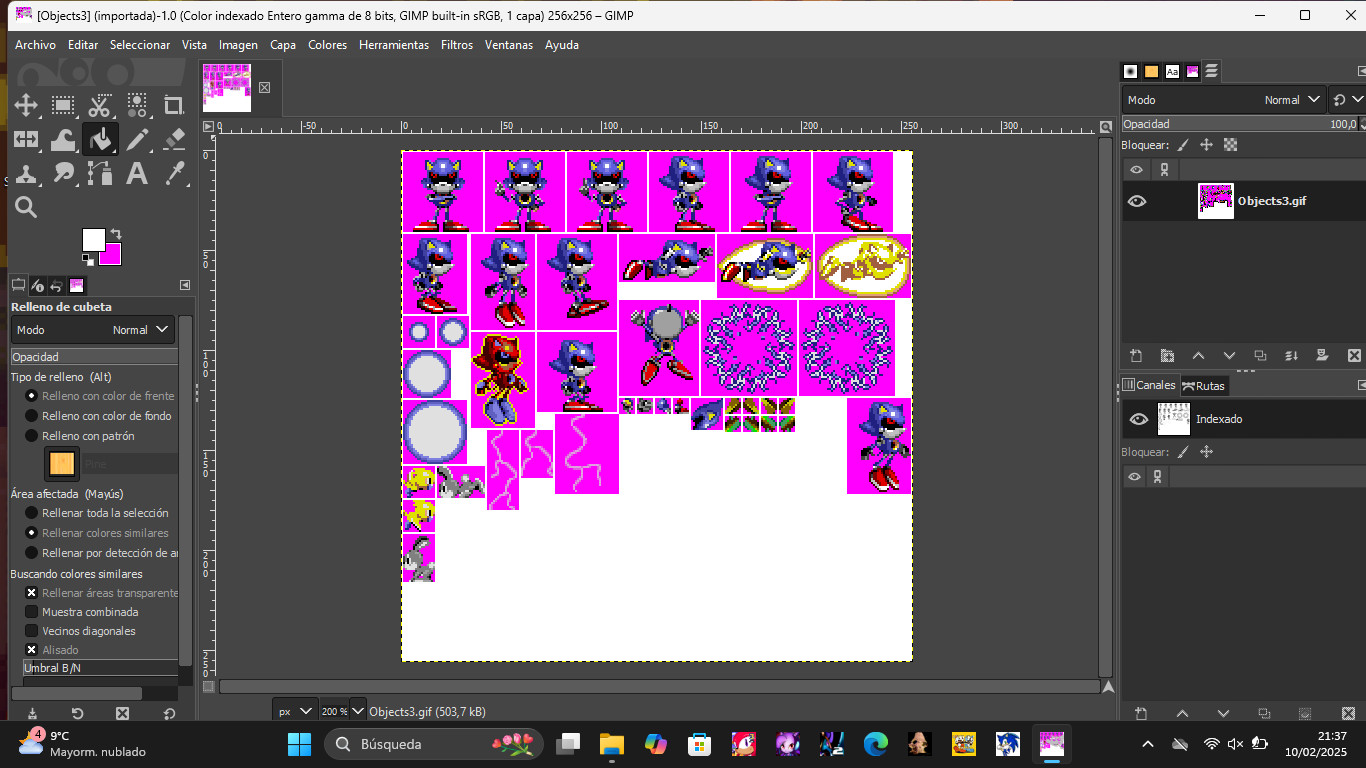Pick the Text tool

(137, 173)
